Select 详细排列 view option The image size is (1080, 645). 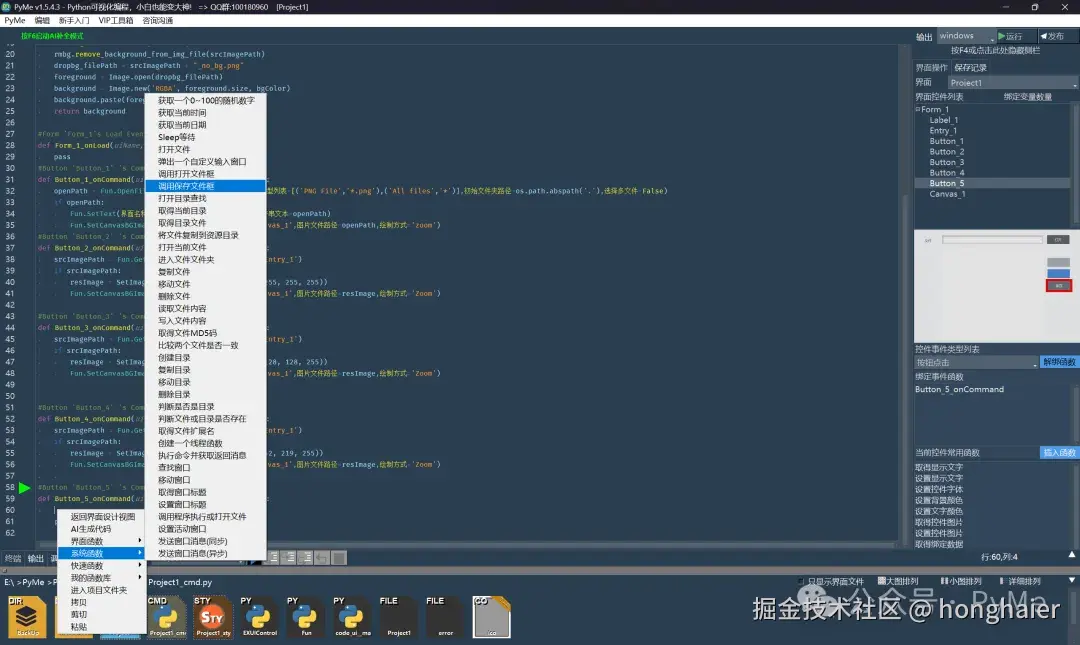pos(1020,581)
